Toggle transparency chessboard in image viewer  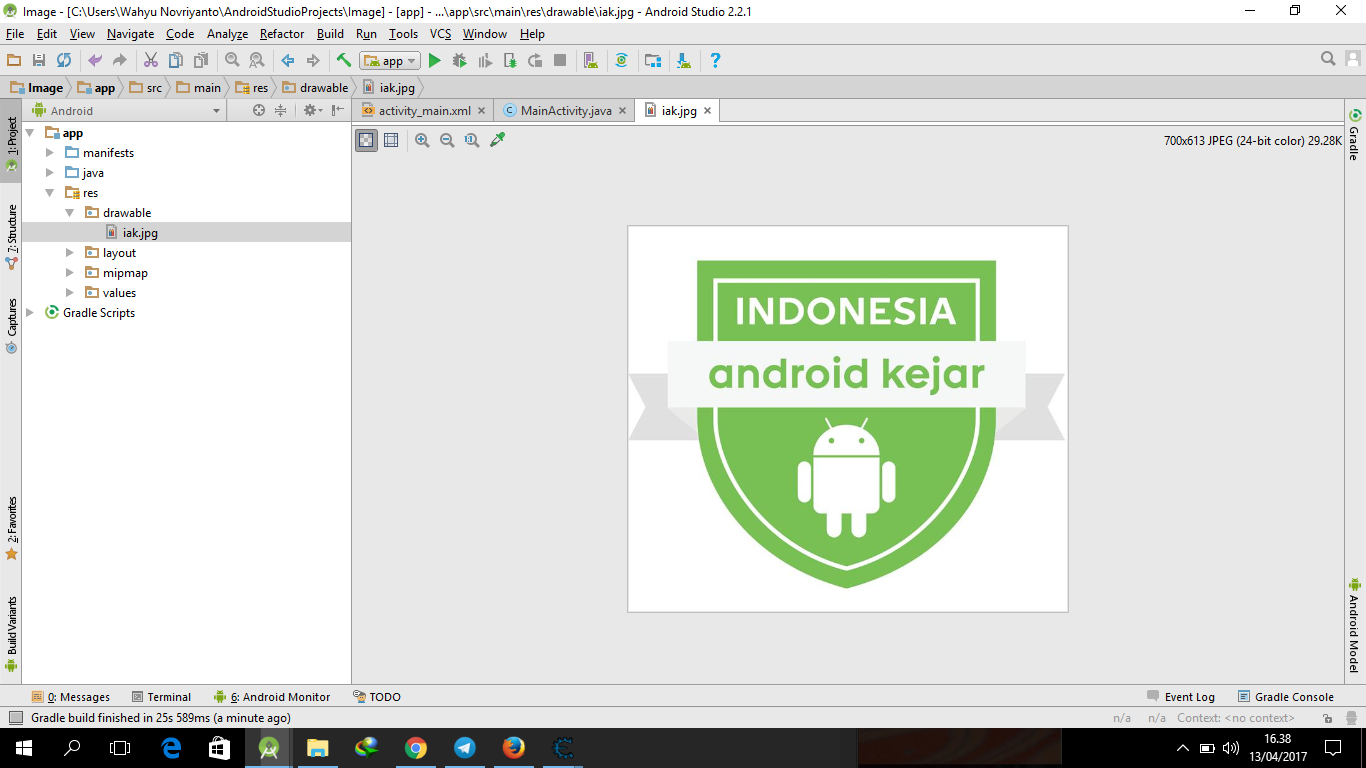coord(367,140)
